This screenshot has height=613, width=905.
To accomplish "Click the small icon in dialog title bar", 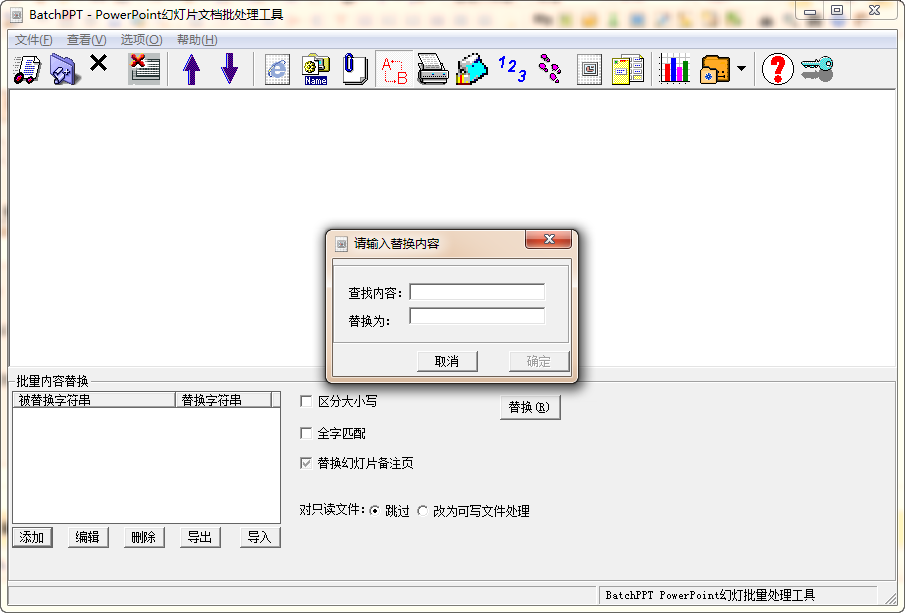I will [341, 244].
